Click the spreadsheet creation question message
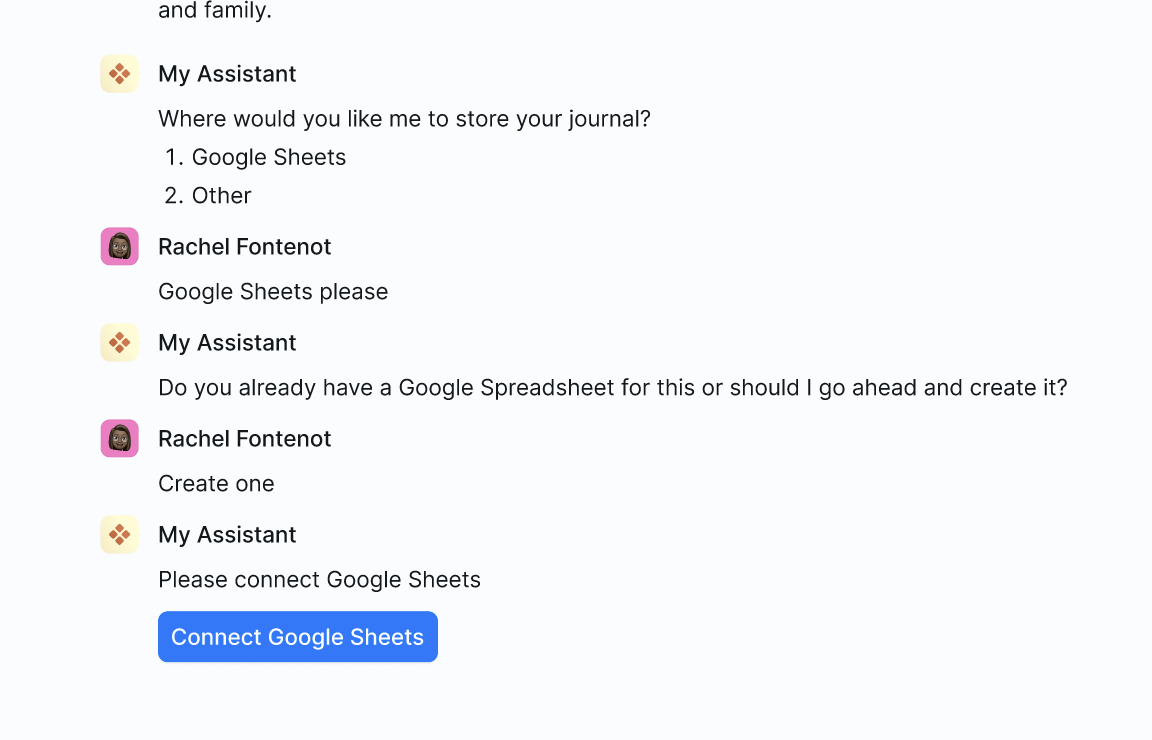Viewport: 1152px width, 740px height. [x=613, y=387]
